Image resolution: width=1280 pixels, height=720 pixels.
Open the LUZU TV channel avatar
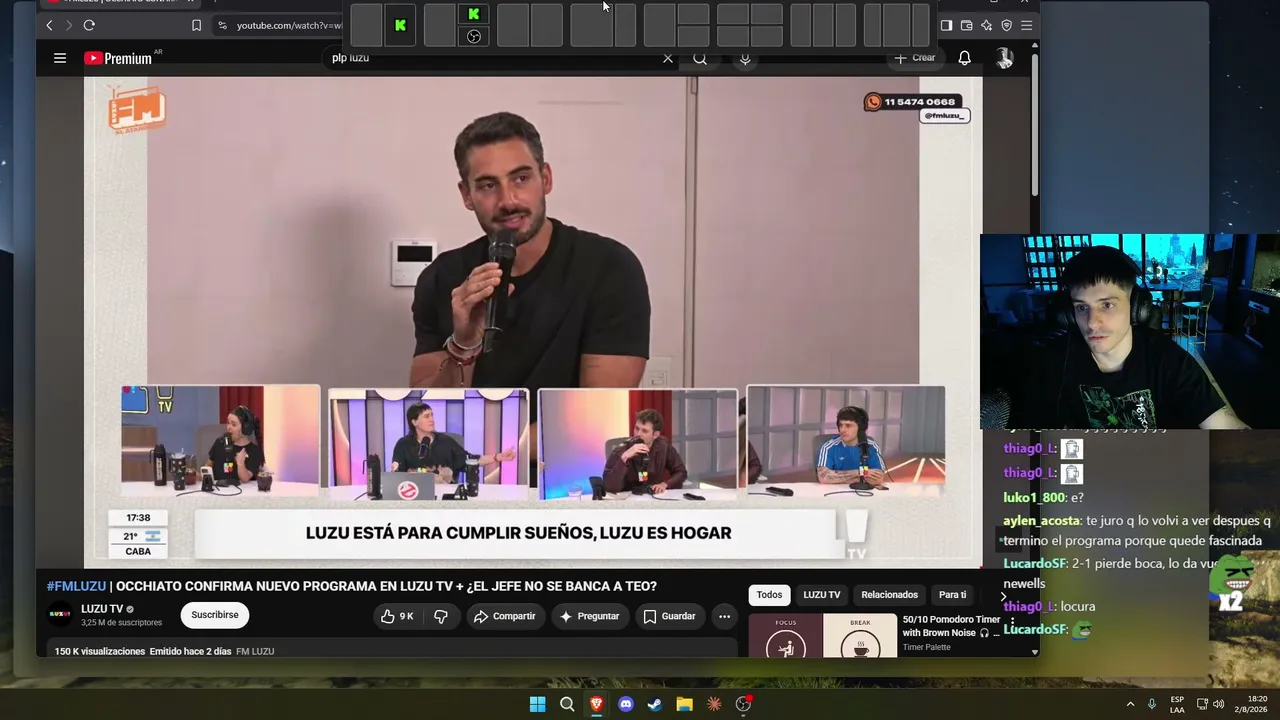[x=60, y=615]
